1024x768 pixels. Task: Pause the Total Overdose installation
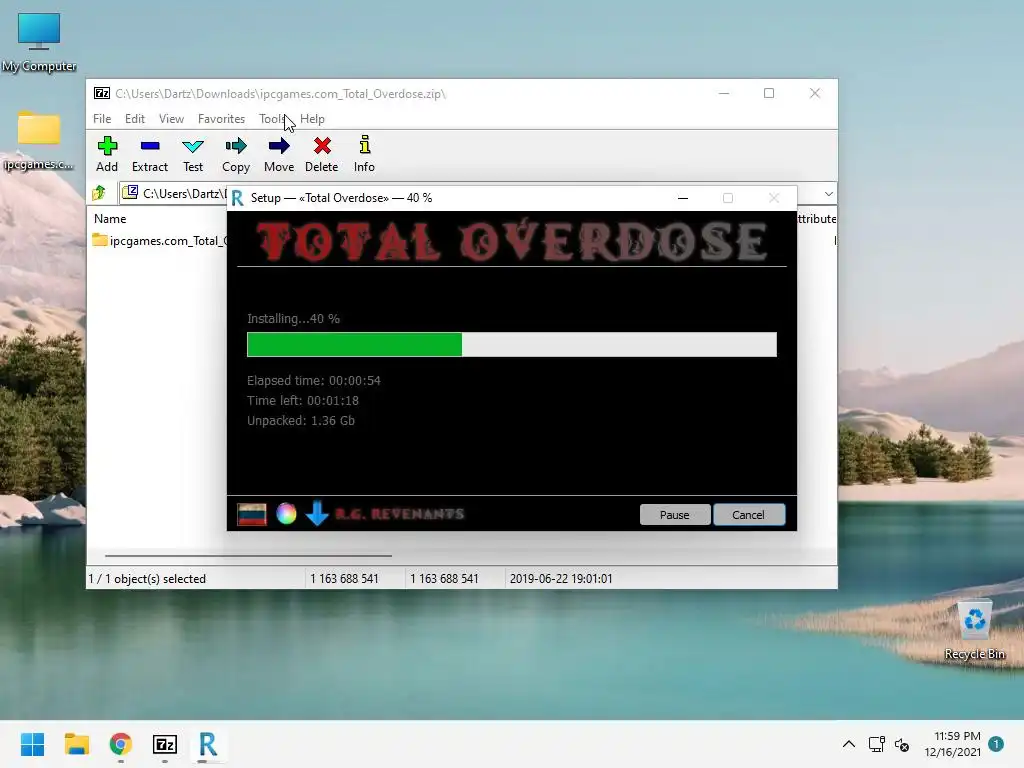pos(675,515)
